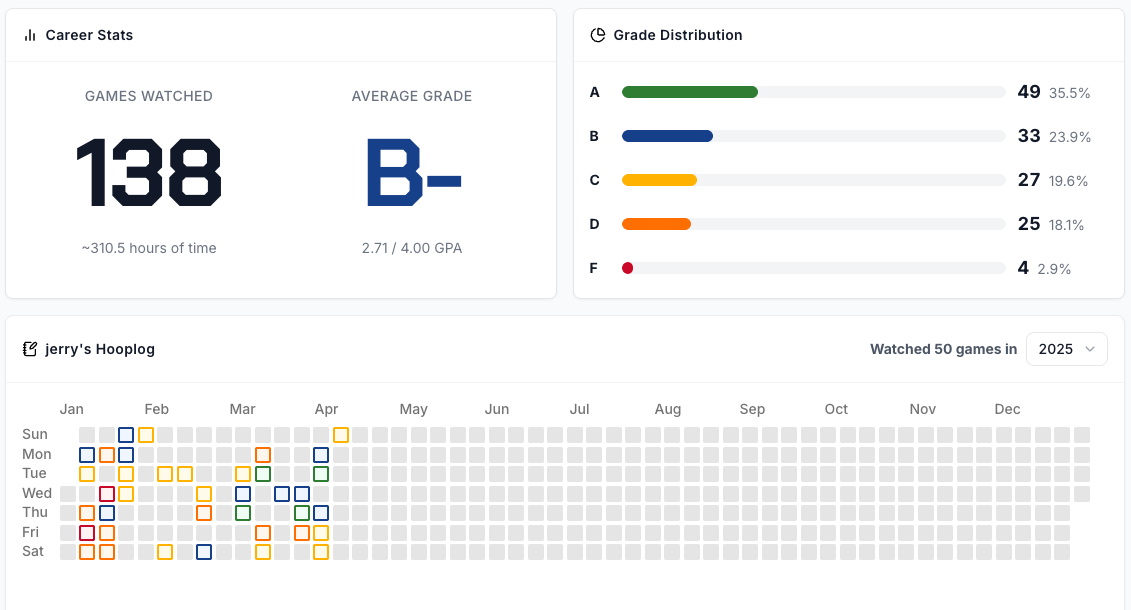
Task: Click the 'Grade Distribution' heading
Action: coord(678,35)
